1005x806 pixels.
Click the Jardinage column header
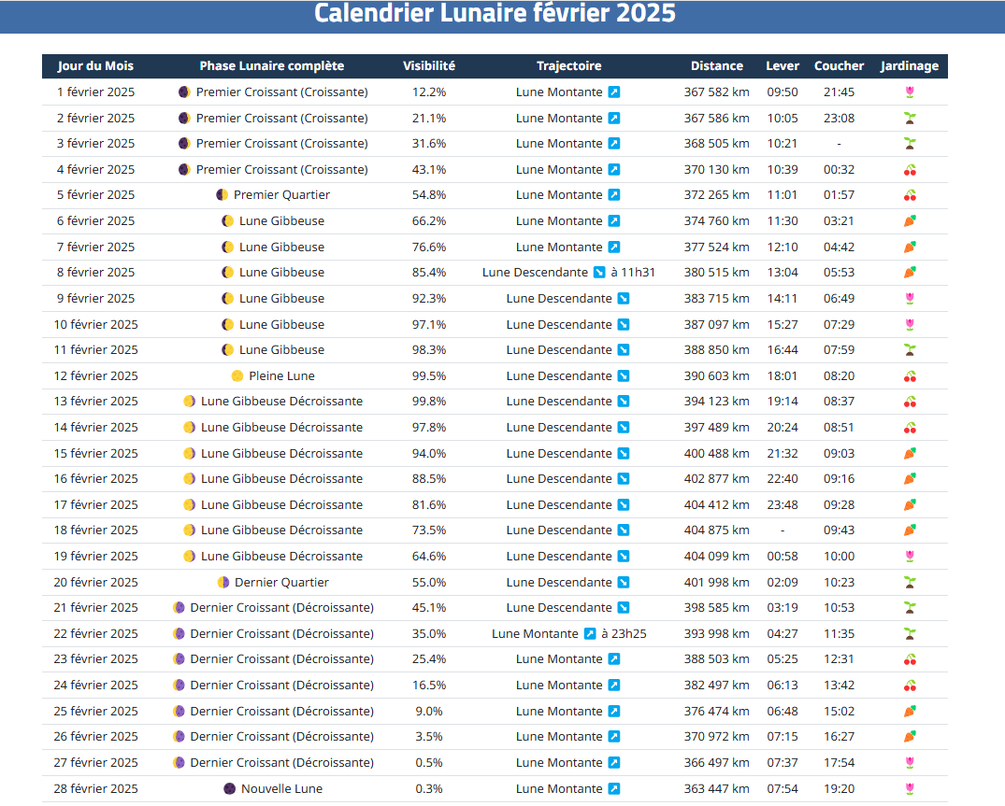pyautogui.click(x=909, y=66)
